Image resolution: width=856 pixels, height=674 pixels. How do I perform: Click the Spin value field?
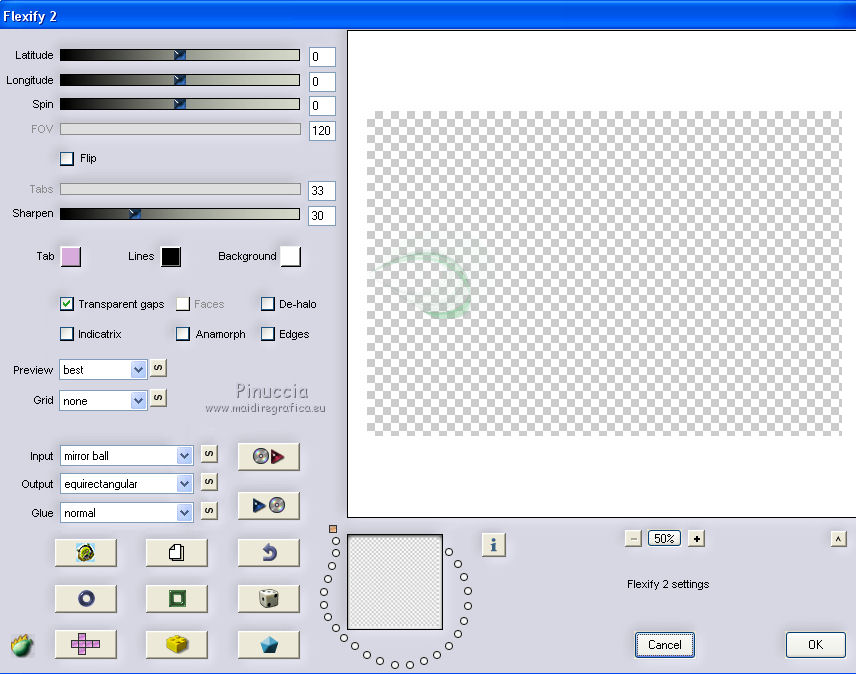click(322, 106)
